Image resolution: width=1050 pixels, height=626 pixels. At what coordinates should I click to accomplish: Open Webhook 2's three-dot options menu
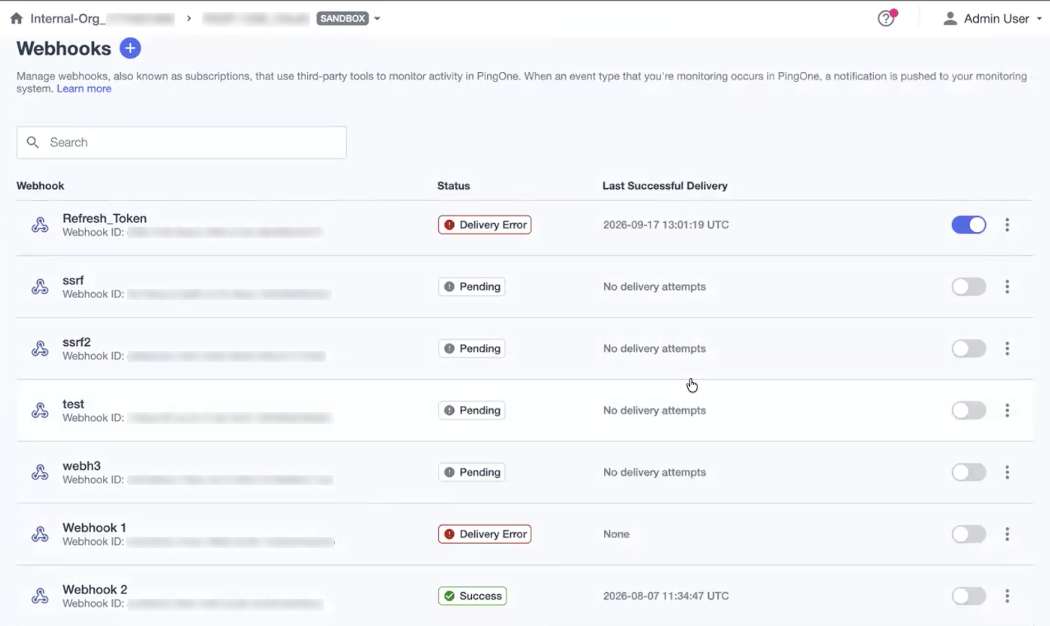[x=1006, y=596]
